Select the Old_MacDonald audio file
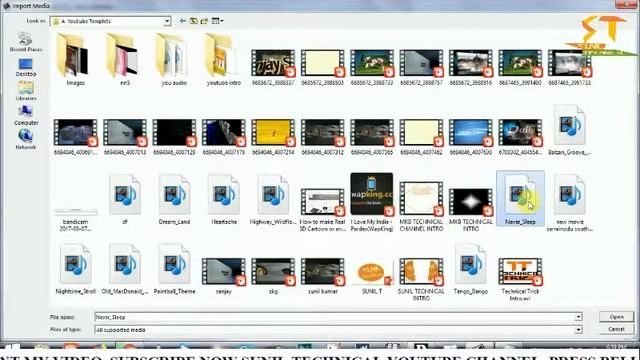 [125, 269]
